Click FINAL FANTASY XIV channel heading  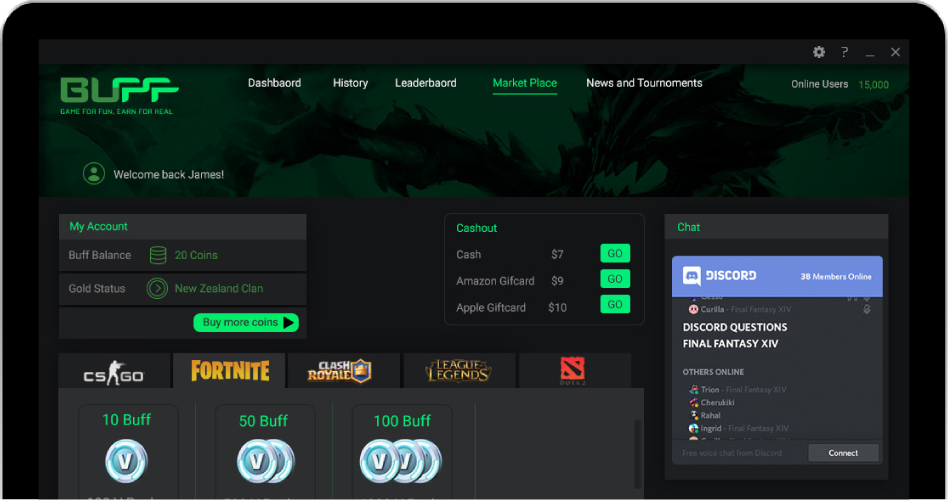pos(730,343)
